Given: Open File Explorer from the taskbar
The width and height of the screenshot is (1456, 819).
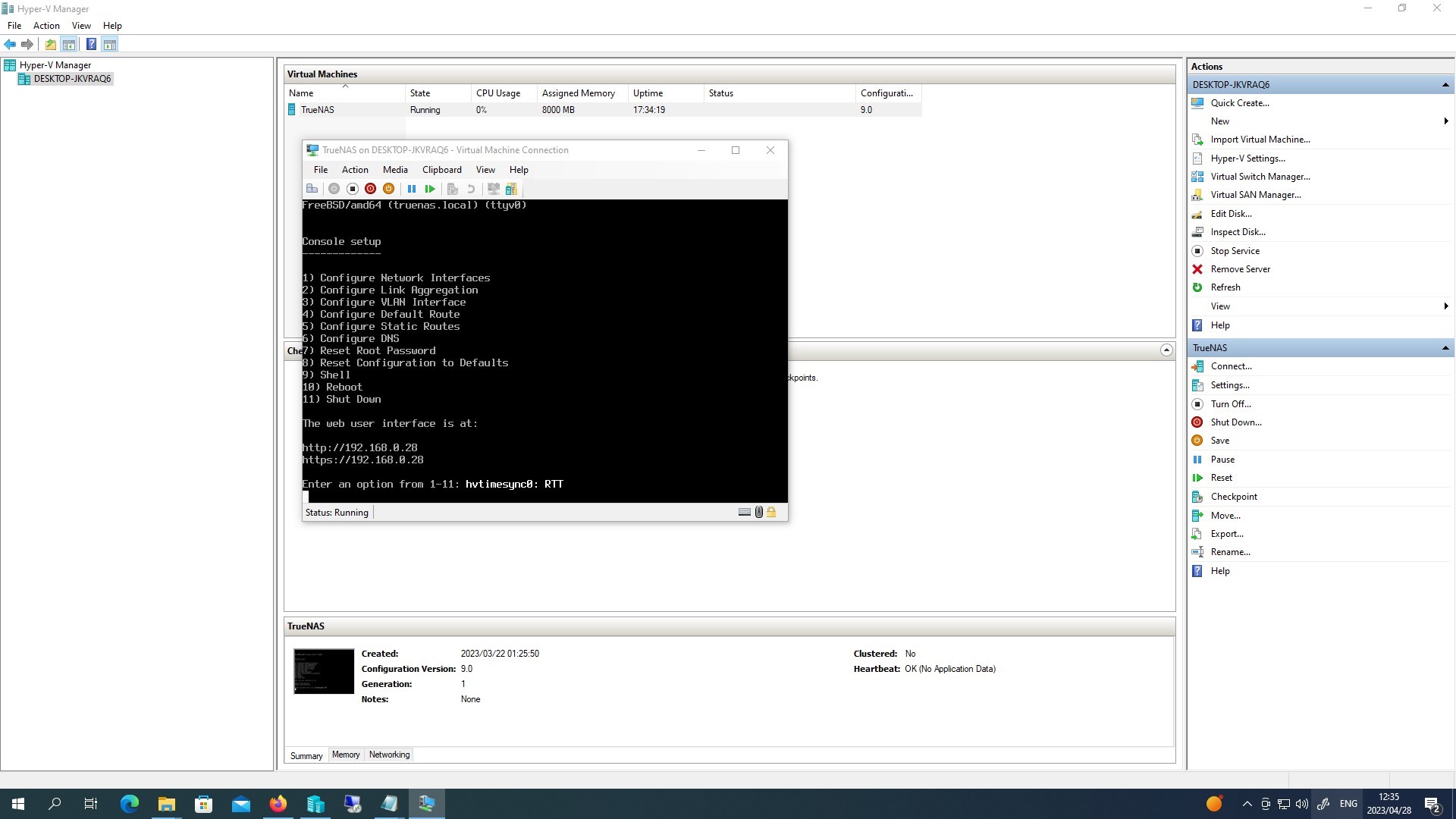Looking at the screenshot, I should pyautogui.click(x=167, y=804).
